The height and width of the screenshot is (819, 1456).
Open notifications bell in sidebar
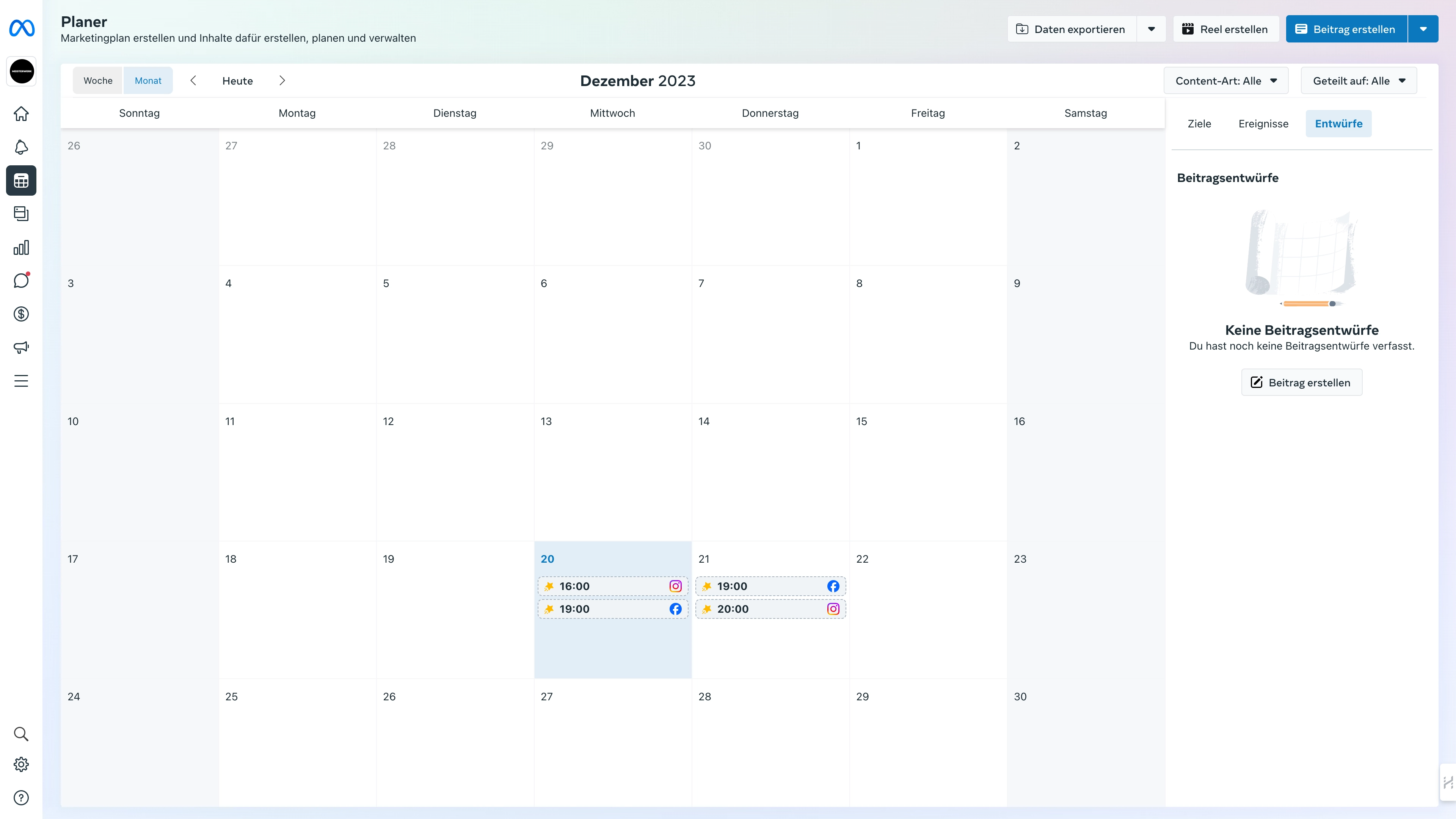[x=22, y=147]
